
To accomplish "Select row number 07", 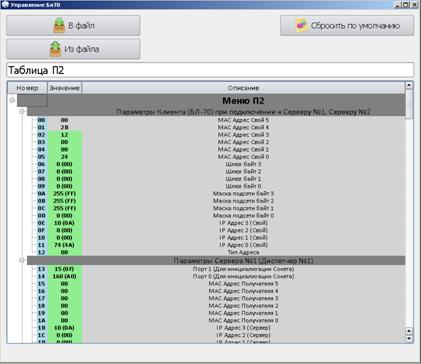I will [x=41, y=171].
